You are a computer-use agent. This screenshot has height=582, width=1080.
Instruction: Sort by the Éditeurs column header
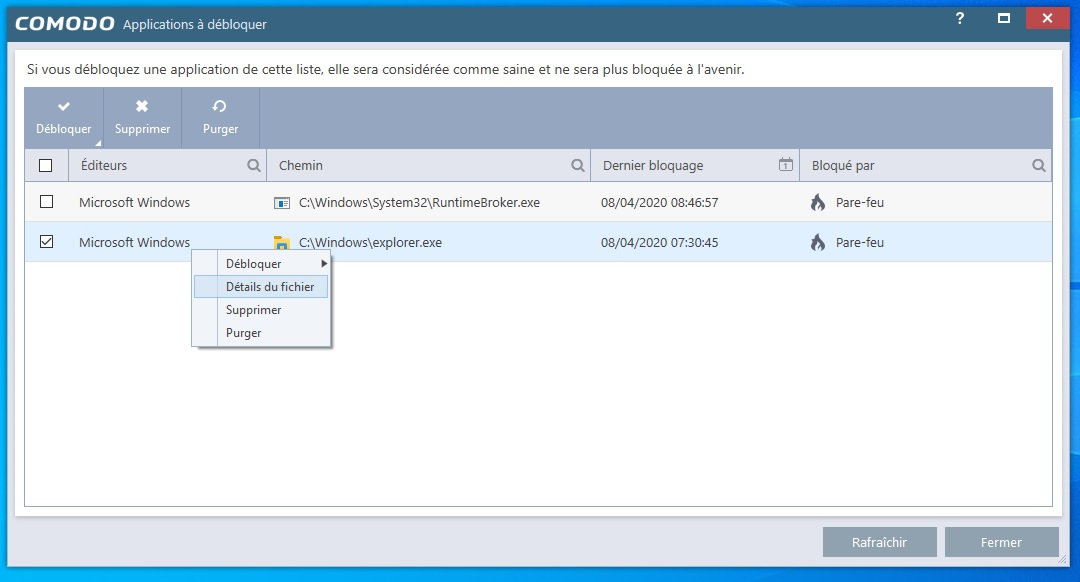[104, 165]
